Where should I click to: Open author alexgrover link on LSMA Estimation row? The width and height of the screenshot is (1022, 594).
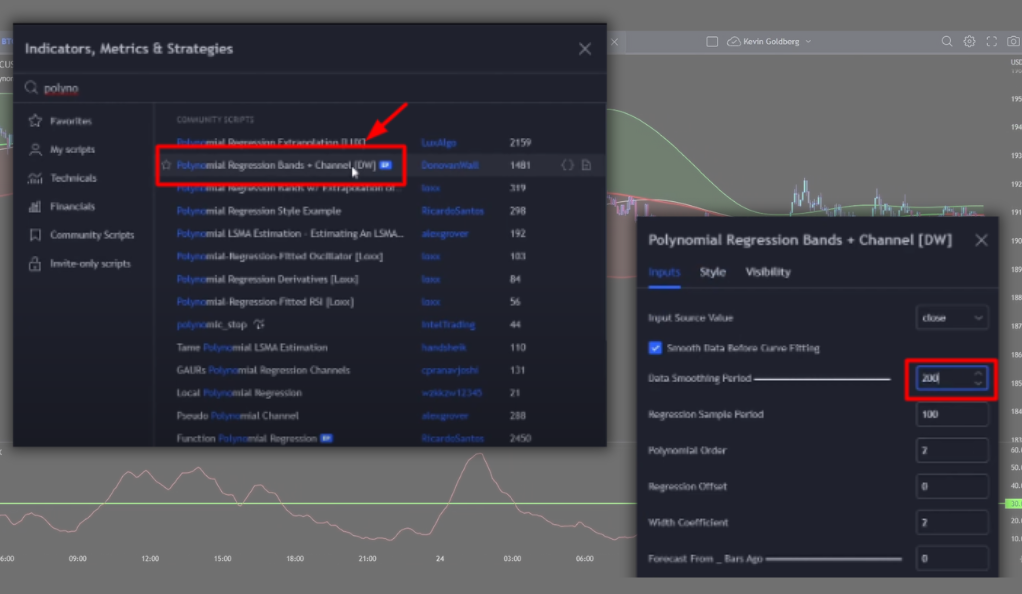[445, 233]
